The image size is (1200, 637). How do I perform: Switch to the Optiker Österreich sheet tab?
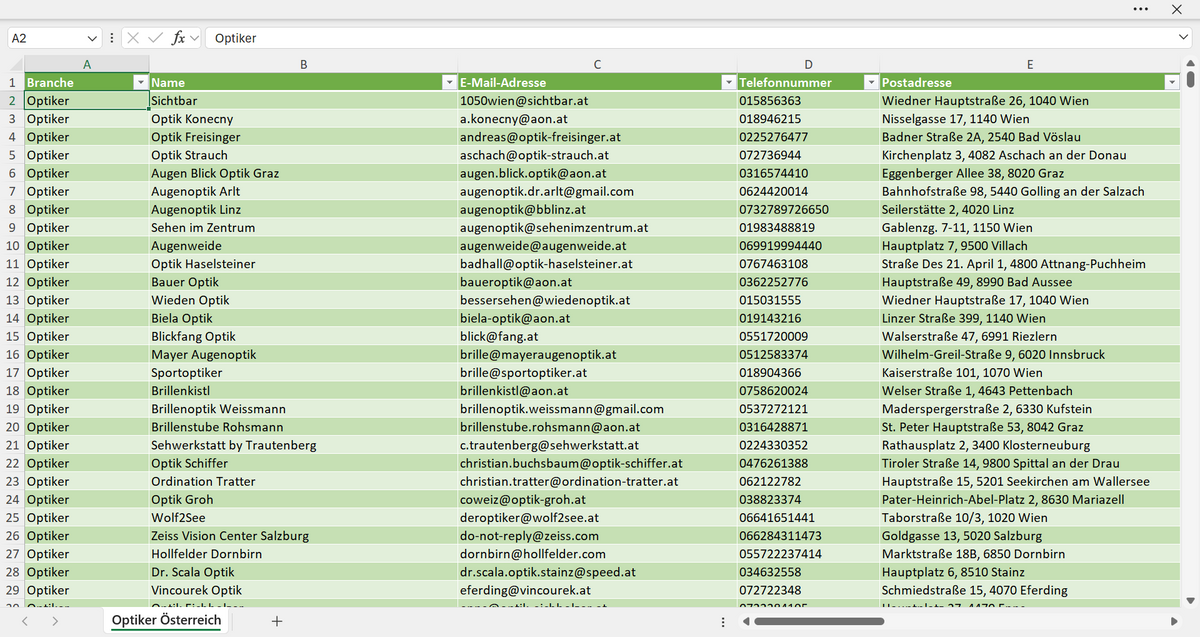(x=166, y=621)
